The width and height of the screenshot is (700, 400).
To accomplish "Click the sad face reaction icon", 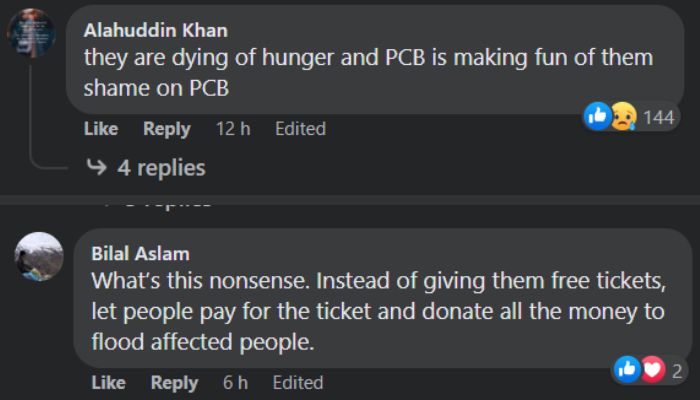I will tap(622, 117).
